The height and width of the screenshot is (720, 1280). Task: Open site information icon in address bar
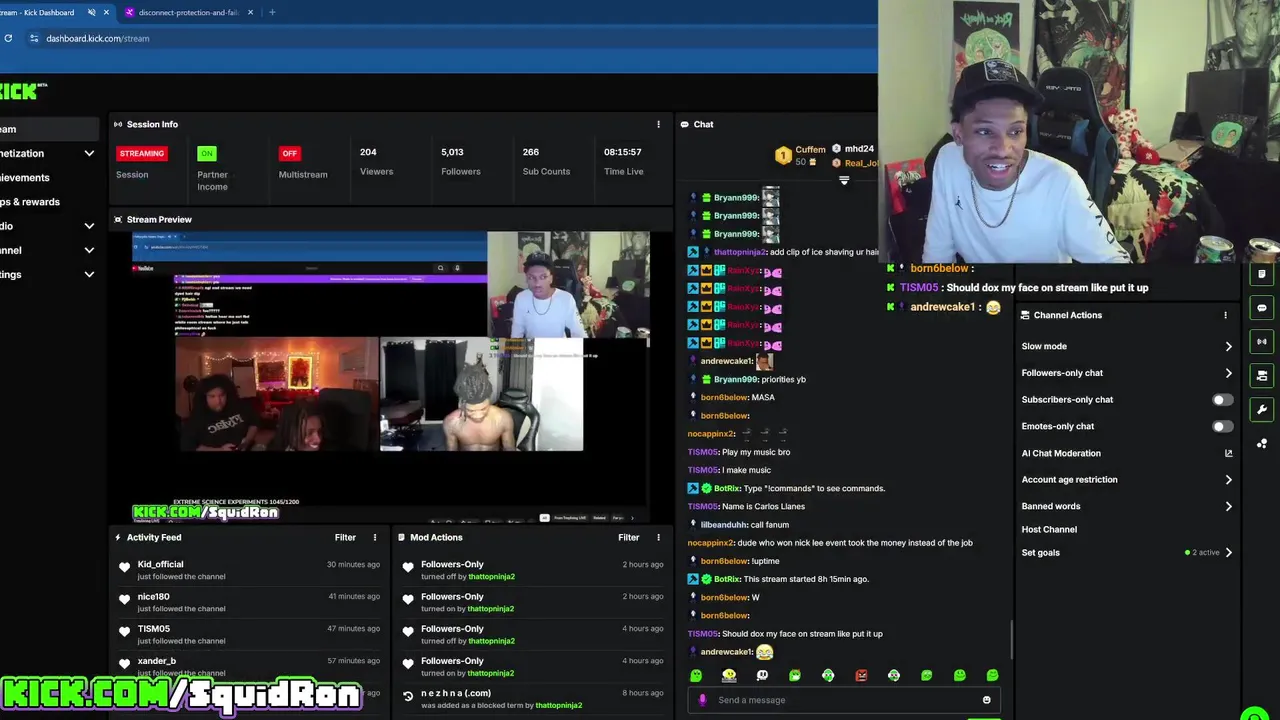[x=33, y=38]
